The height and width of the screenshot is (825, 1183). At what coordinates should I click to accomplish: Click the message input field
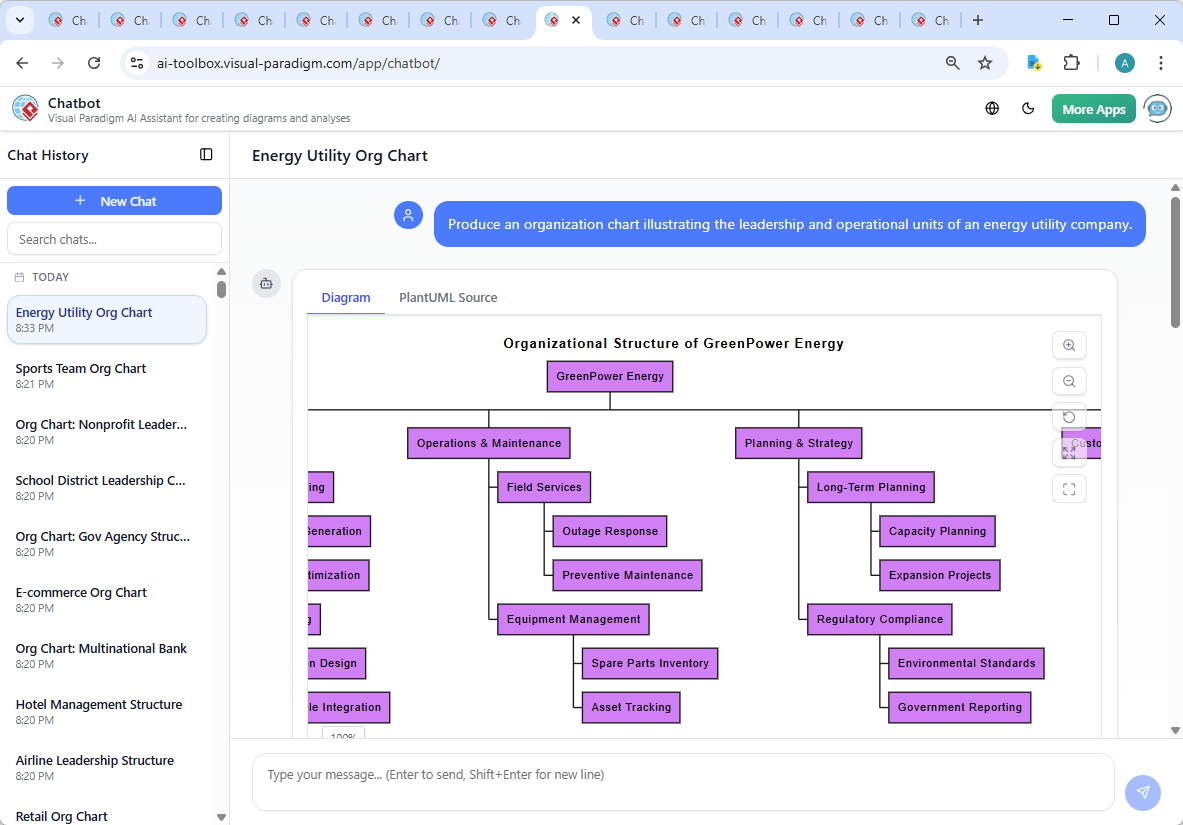pyautogui.click(x=683, y=781)
